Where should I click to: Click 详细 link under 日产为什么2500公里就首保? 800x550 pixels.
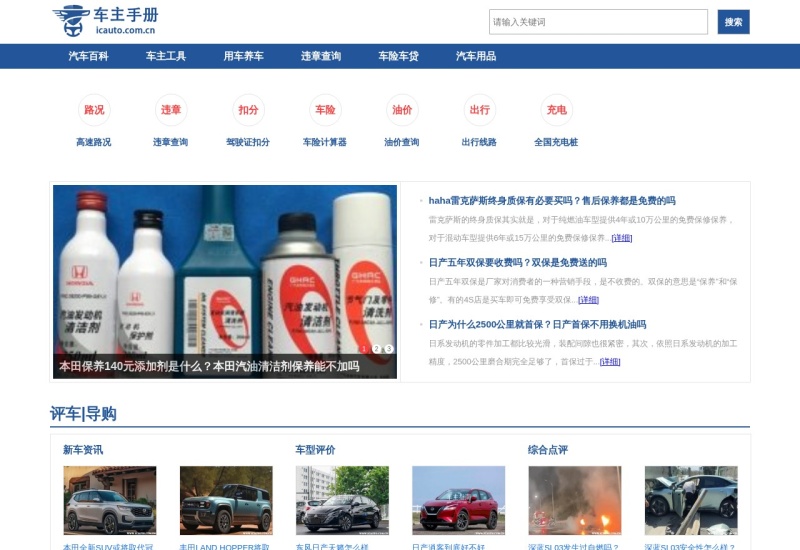pyautogui.click(x=610, y=361)
